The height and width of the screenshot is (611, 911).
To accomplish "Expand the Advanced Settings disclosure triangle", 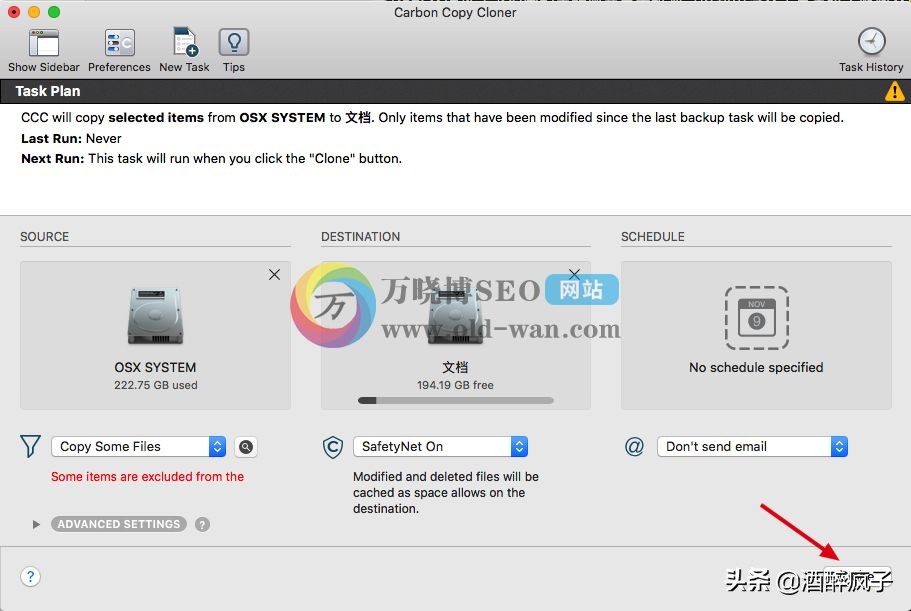I will pos(37,524).
